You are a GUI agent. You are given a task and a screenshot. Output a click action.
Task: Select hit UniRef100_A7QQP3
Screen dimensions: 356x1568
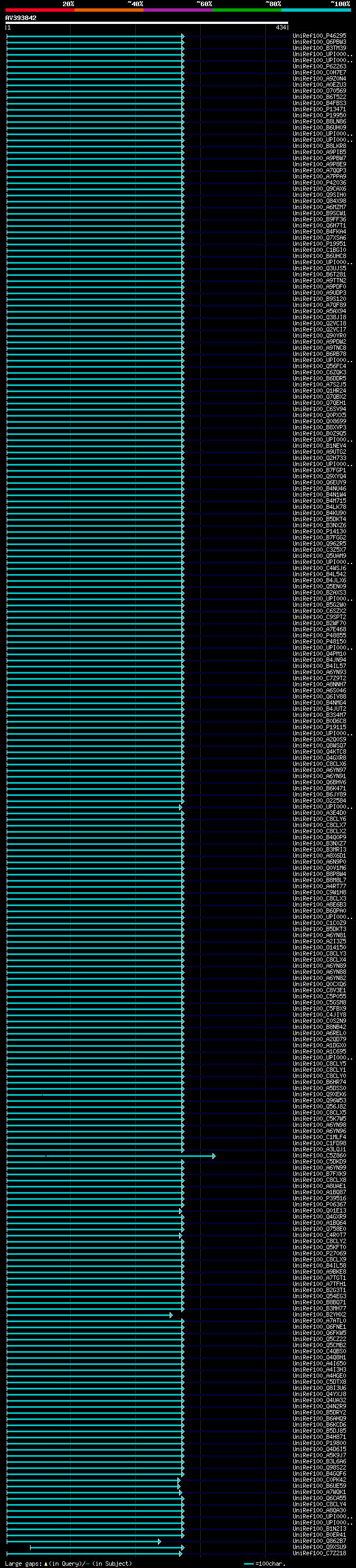[319, 170]
